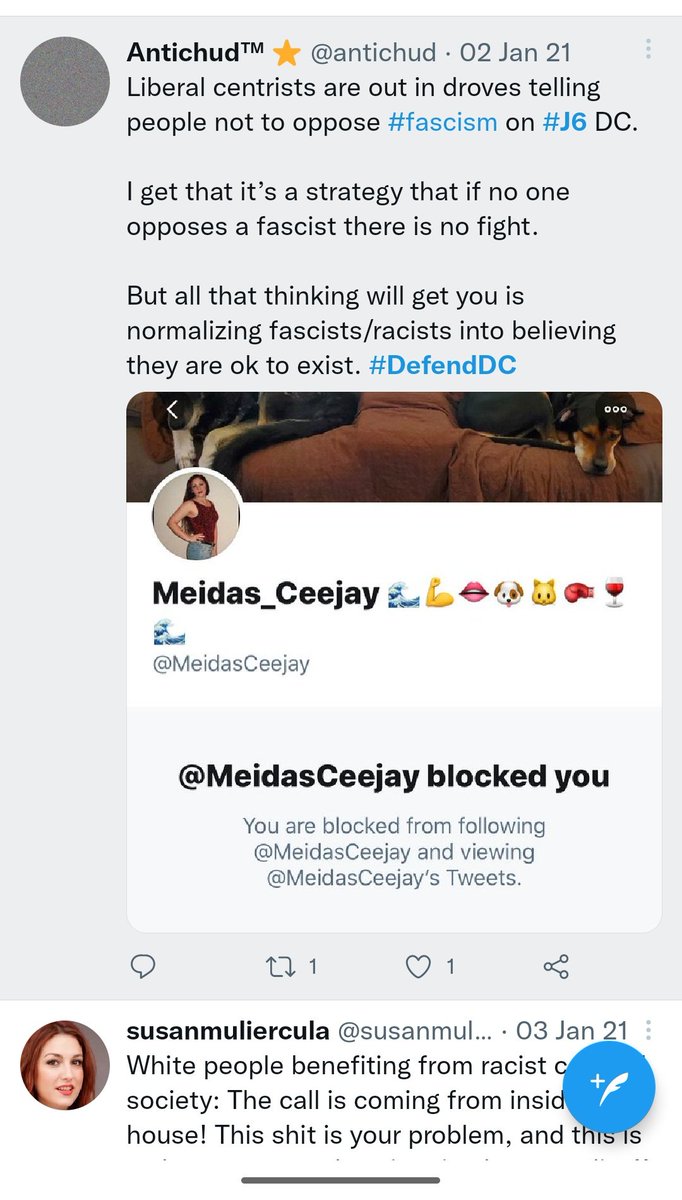Open the #fascism hashtag
Viewport: 682px width, 1200px height.
(x=442, y=123)
